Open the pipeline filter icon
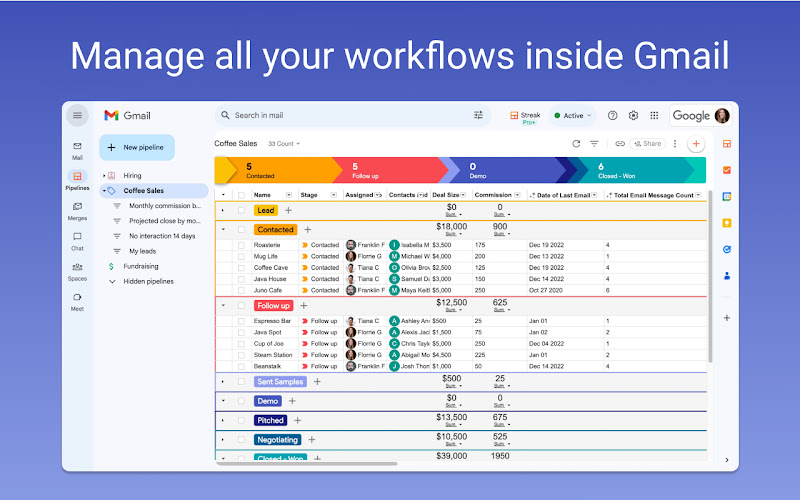Viewport: 800px width, 500px height. tap(594, 144)
